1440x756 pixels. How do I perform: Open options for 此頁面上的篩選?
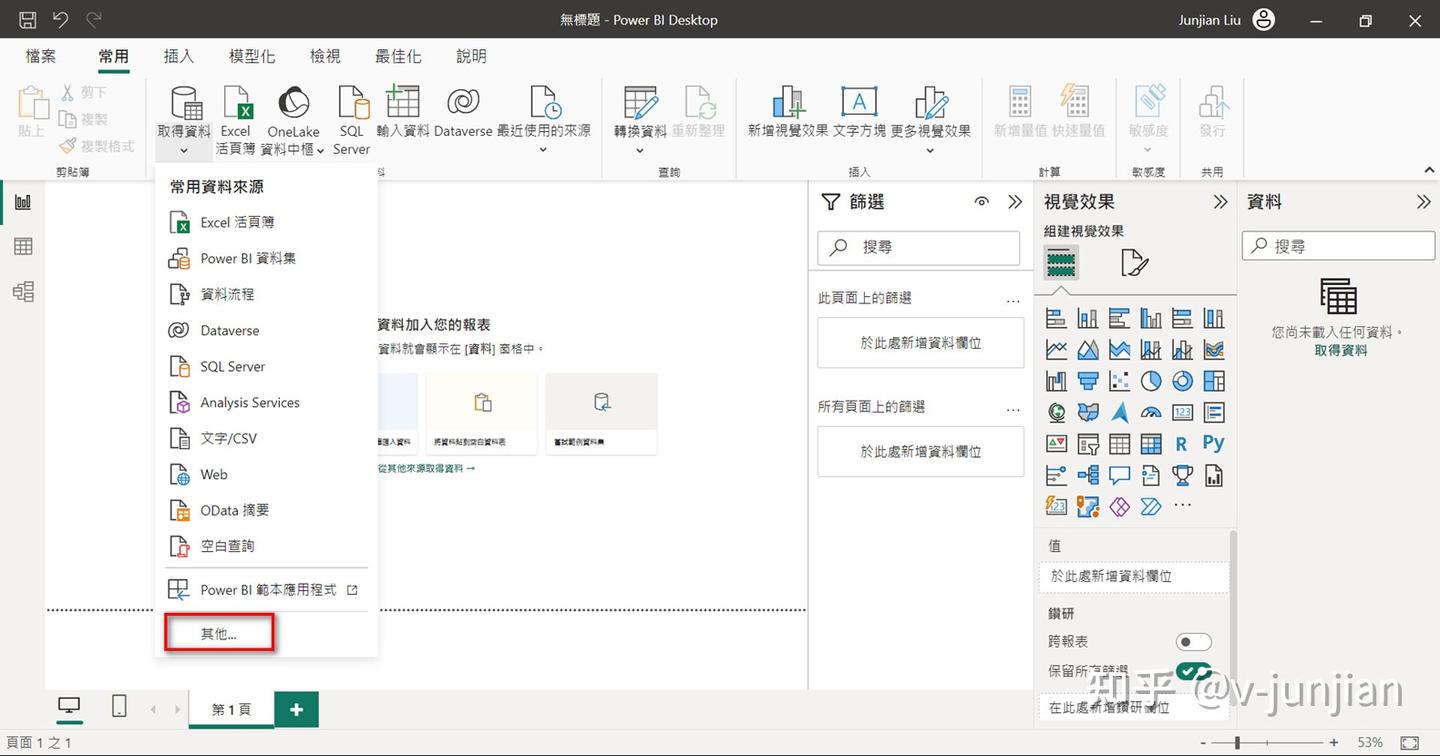(x=1012, y=298)
